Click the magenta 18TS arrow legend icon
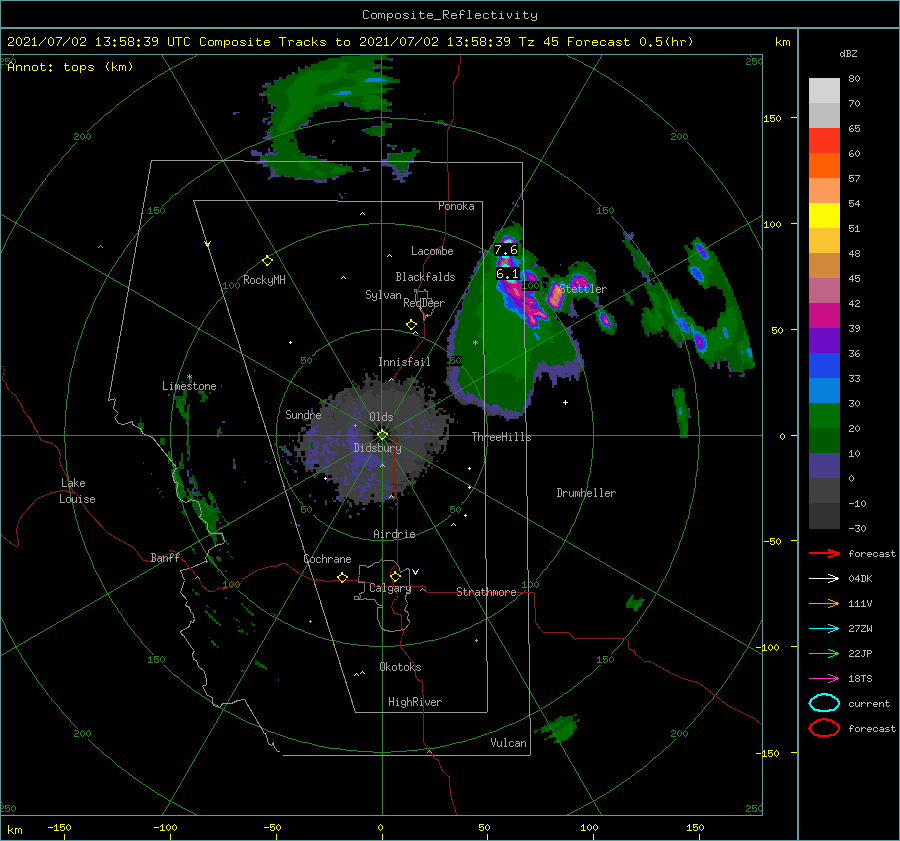The width and height of the screenshot is (900, 841). 824,679
